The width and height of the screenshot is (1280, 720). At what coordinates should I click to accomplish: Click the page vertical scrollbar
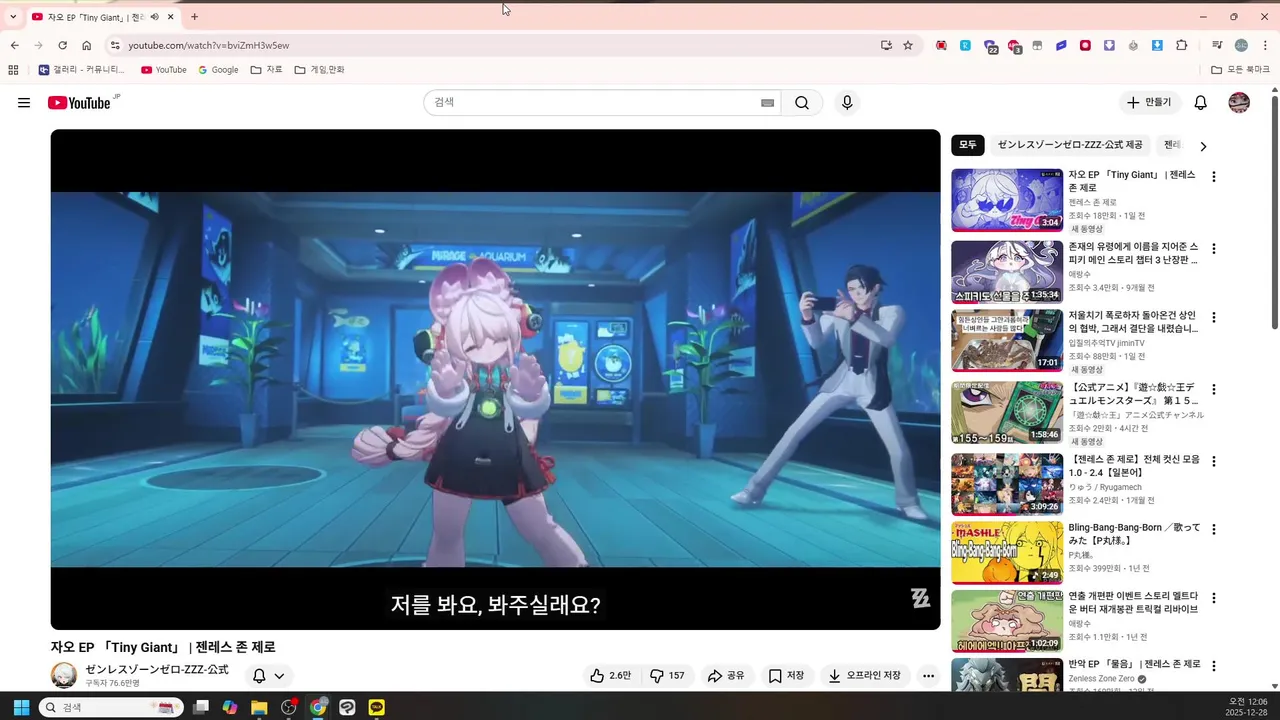coord(1274,210)
